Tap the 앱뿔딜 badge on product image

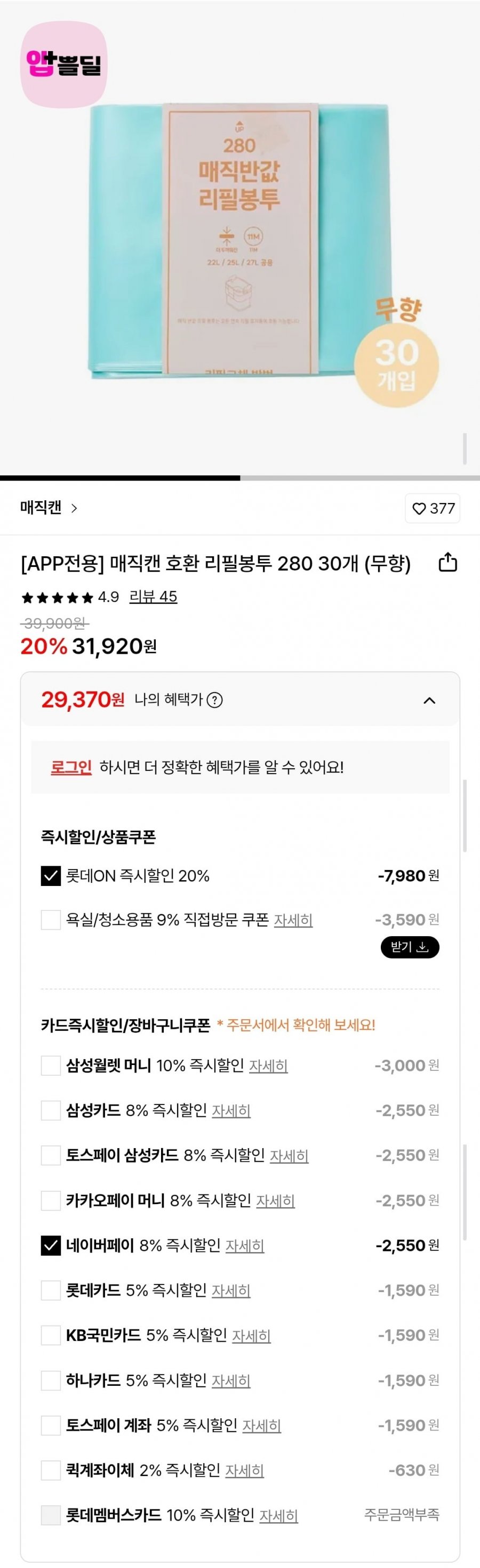point(64,64)
